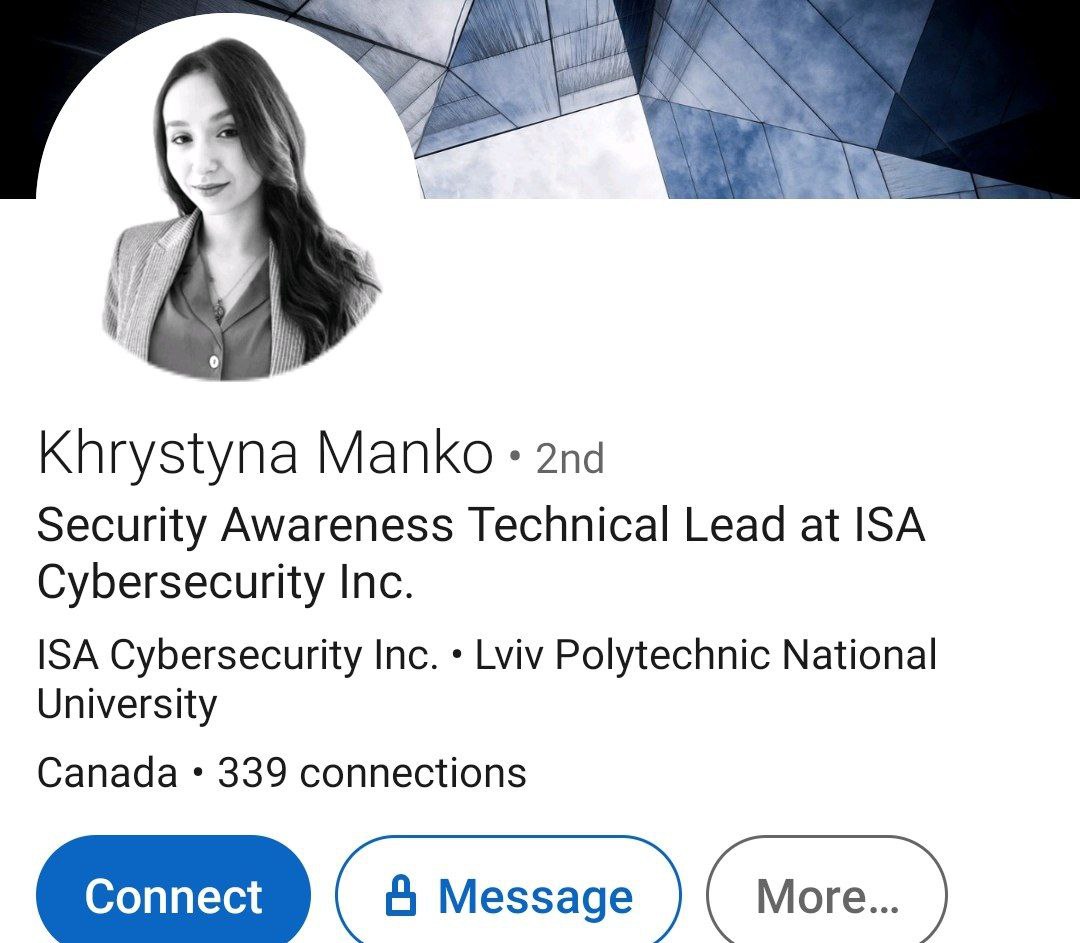
Task: Tap the word 'University' on the education line
Action: (x=127, y=704)
